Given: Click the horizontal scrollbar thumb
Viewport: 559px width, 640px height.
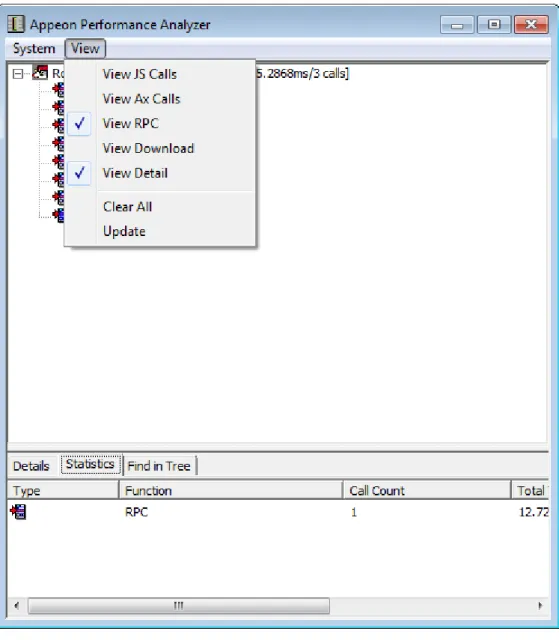Looking at the screenshot, I should tap(179, 605).
